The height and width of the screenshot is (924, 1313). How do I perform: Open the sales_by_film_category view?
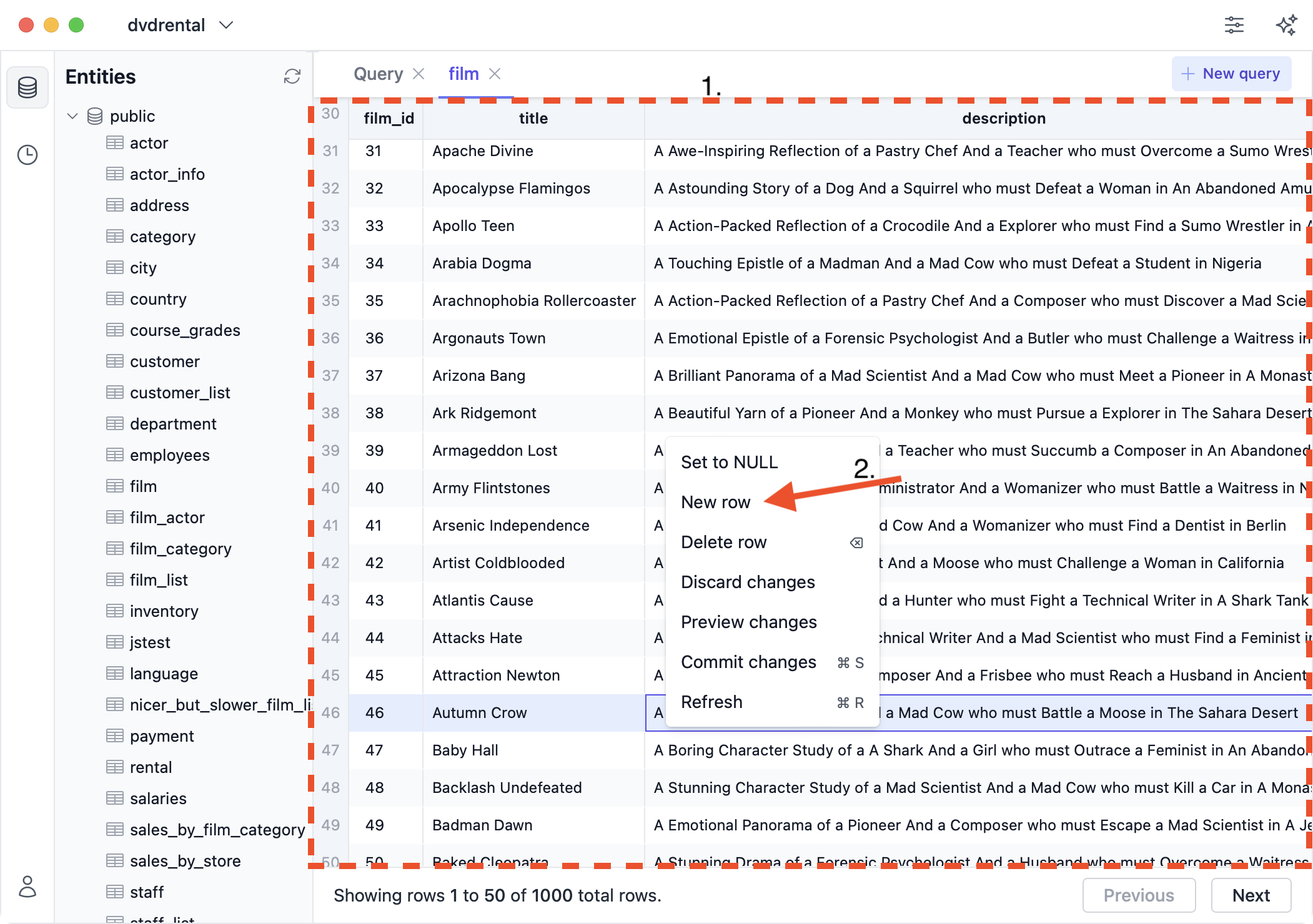tap(217, 830)
